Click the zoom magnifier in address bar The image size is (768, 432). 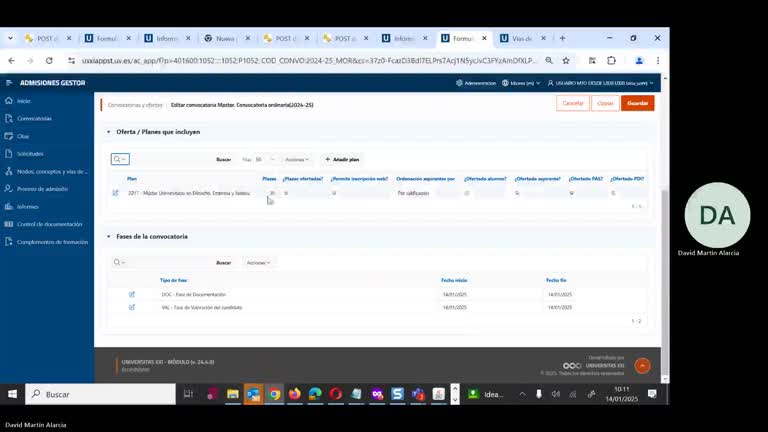coord(549,61)
